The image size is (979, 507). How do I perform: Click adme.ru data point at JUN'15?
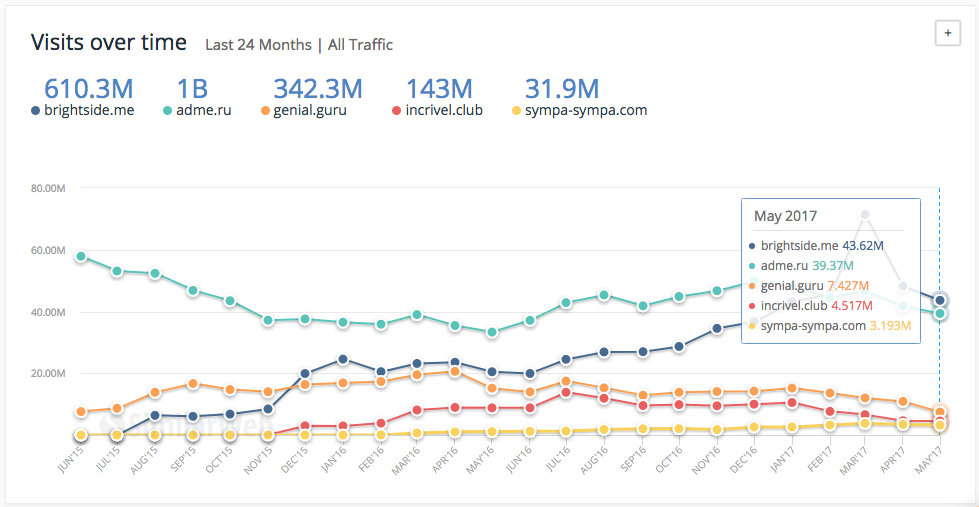click(x=80, y=257)
